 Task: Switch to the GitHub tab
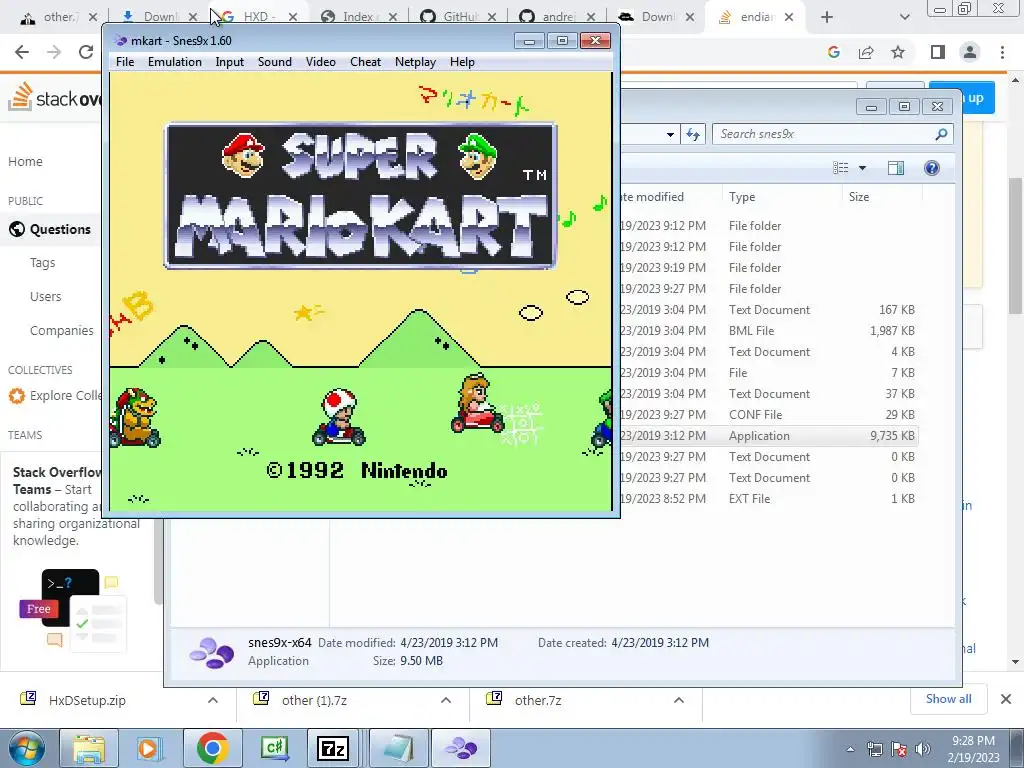459,17
